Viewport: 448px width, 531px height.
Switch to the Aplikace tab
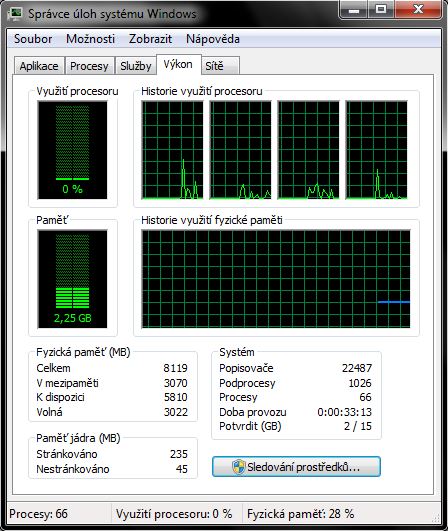39,66
